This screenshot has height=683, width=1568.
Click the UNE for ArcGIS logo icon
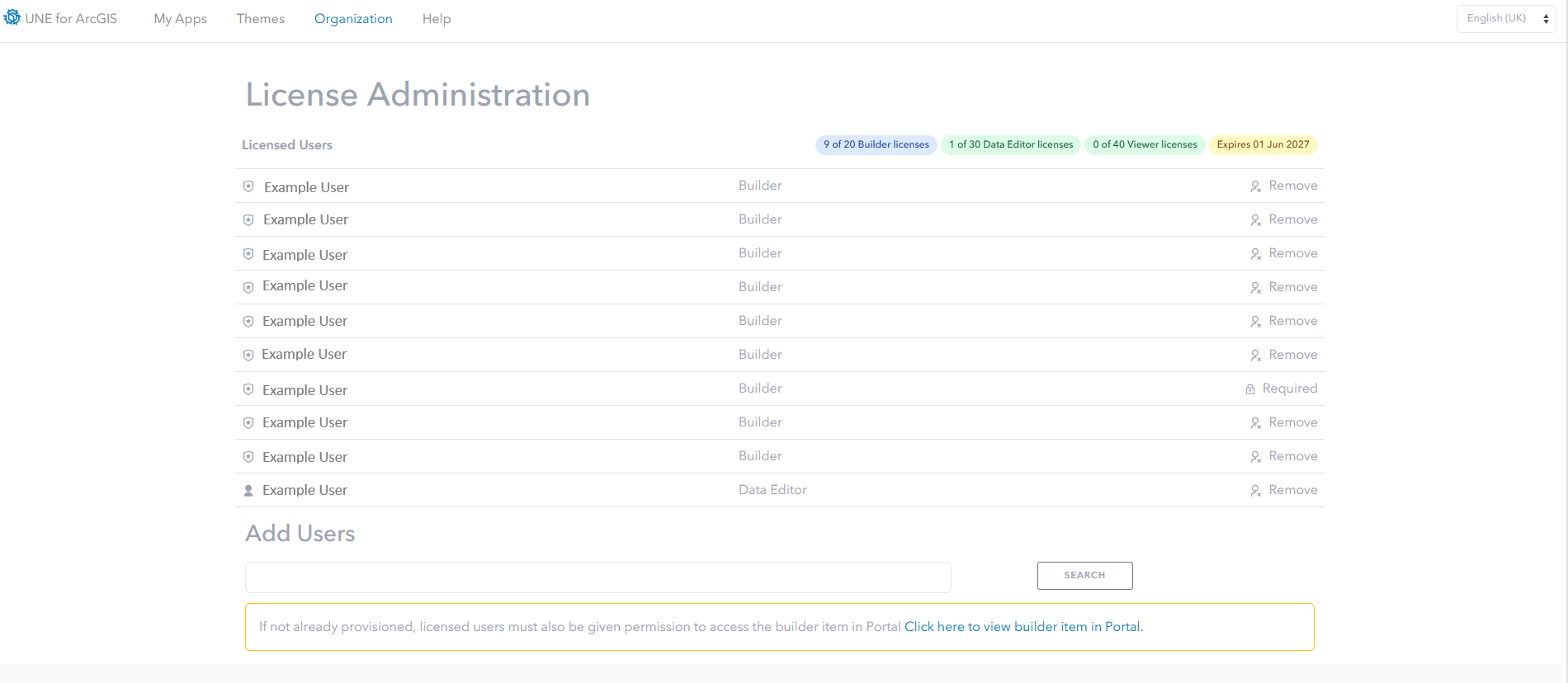point(12,17)
